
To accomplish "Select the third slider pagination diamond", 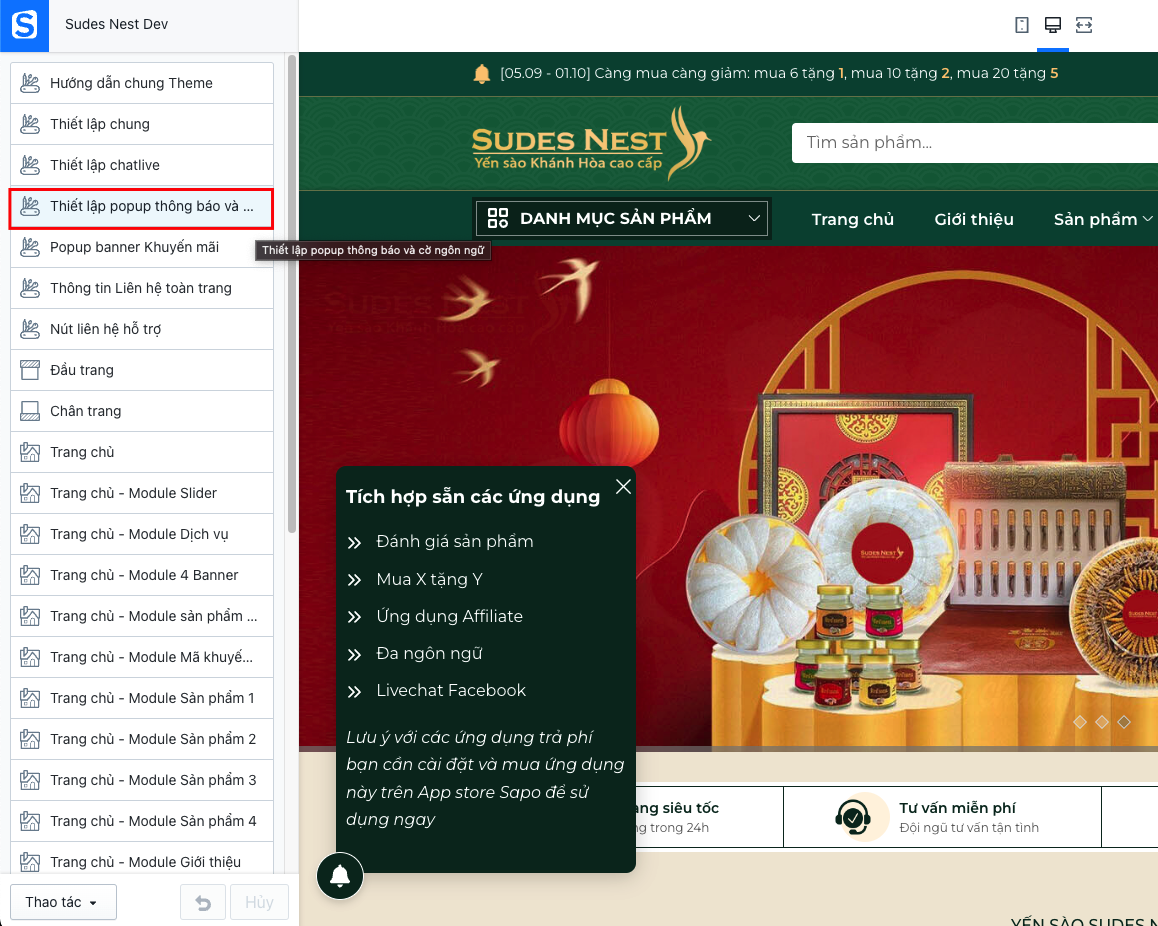I will coord(1124,722).
